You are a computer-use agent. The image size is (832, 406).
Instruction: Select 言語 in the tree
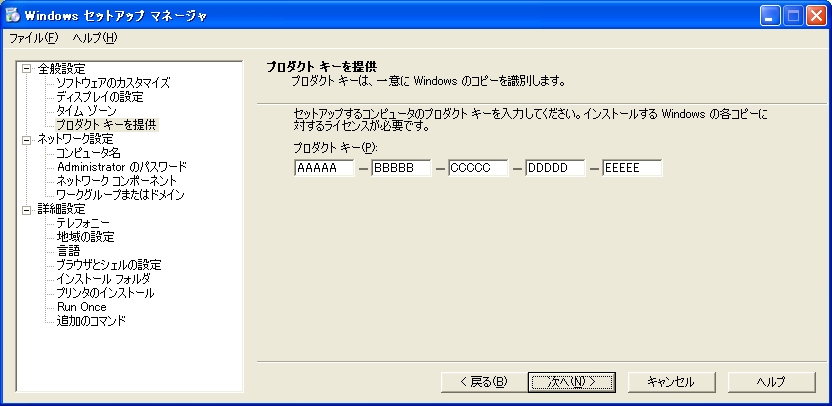pos(68,250)
